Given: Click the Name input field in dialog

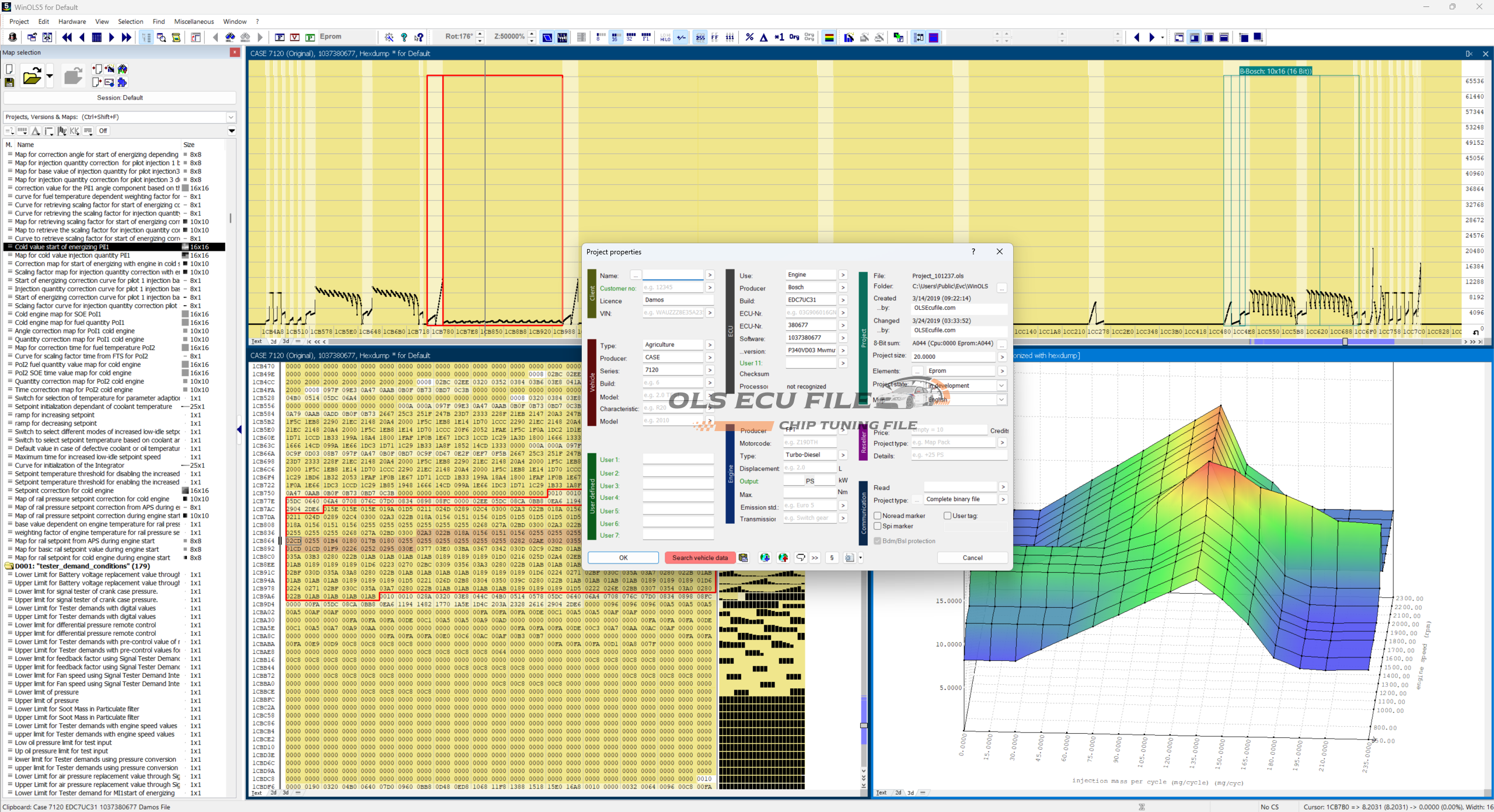Looking at the screenshot, I should coord(673,275).
